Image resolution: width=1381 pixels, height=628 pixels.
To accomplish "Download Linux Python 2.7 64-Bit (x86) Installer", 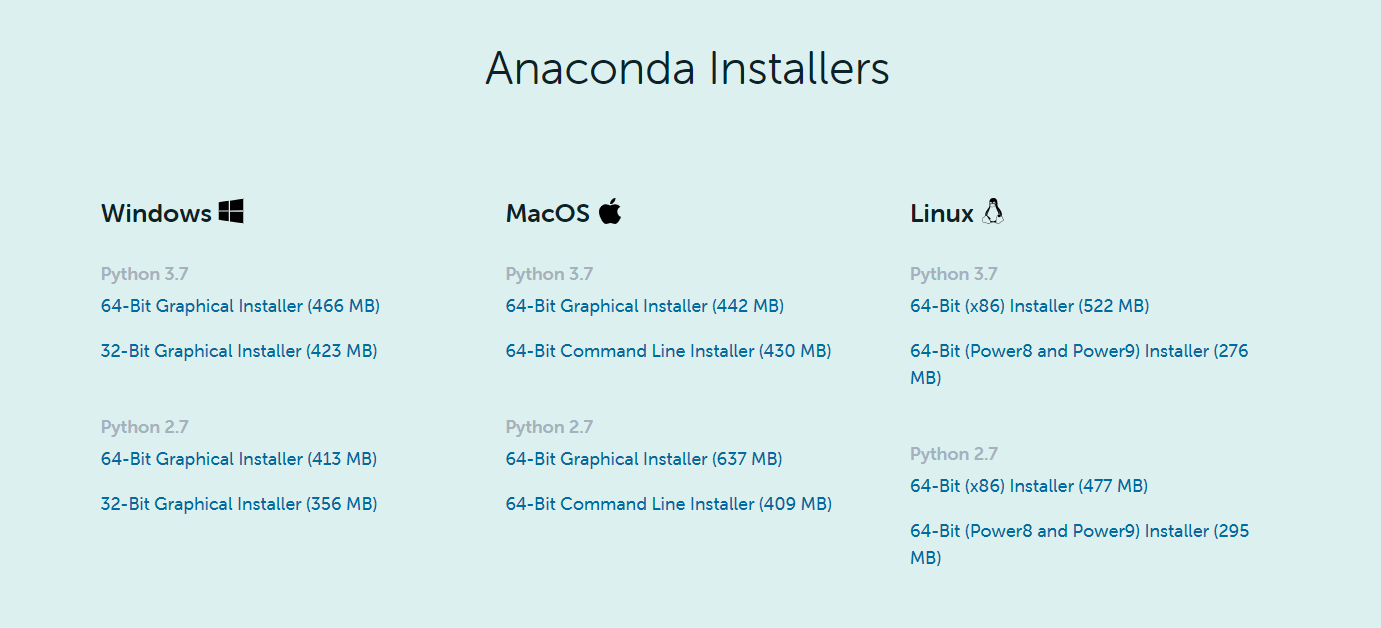I will pos(1029,486).
